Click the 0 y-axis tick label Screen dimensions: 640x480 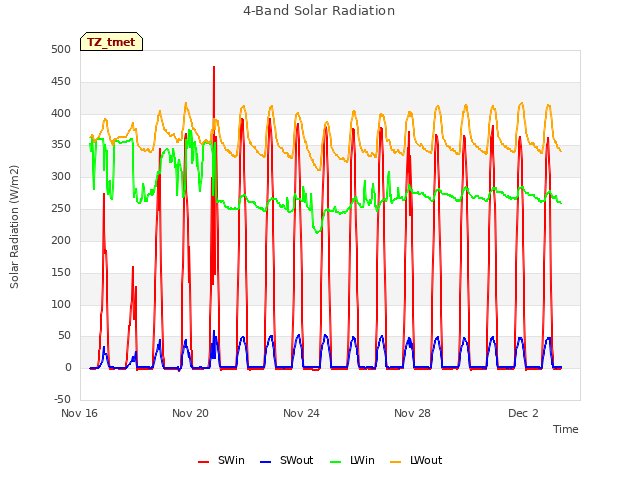68,368
